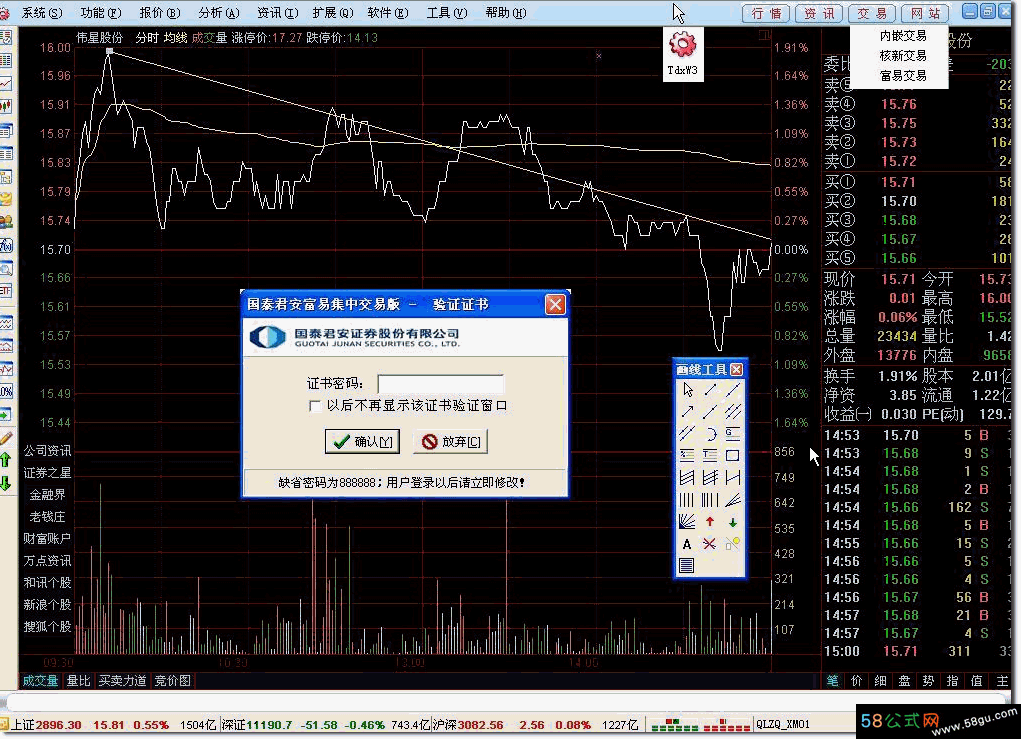
Task: Open the 系统 menu
Action: [42, 12]
